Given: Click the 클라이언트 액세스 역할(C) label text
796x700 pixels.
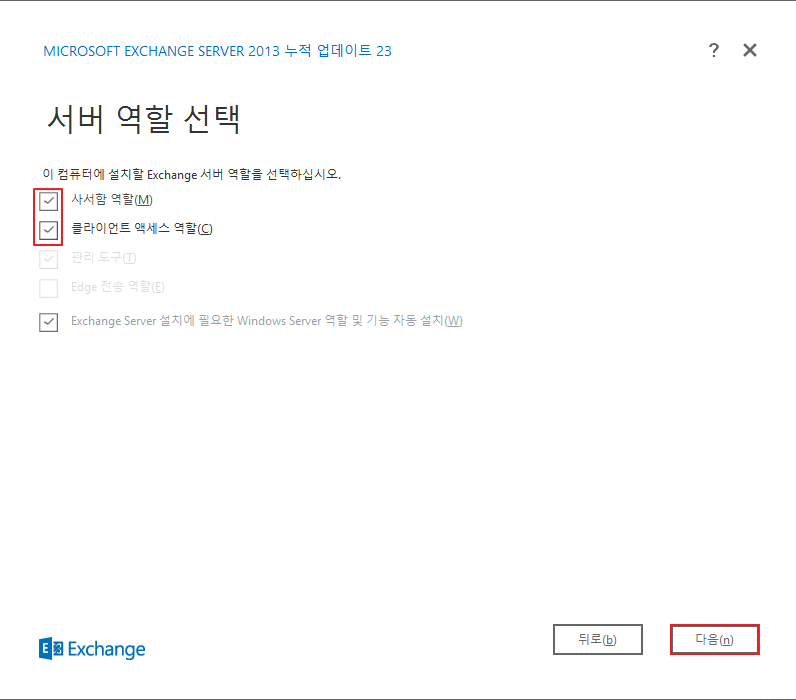Looking at the screenshot, I should click(142, 228).
